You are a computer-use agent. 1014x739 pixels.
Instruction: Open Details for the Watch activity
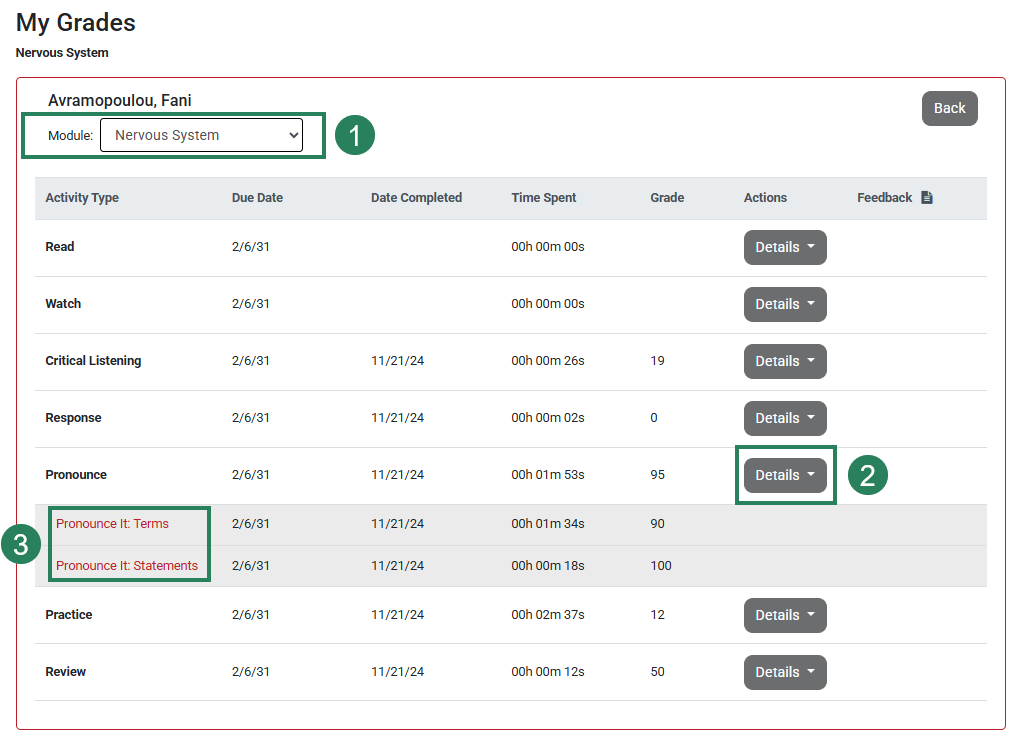(x=784, y=304)
